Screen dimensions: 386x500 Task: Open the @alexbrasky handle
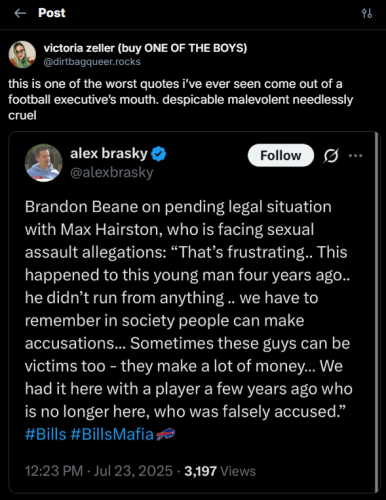(x=111, y=173)
